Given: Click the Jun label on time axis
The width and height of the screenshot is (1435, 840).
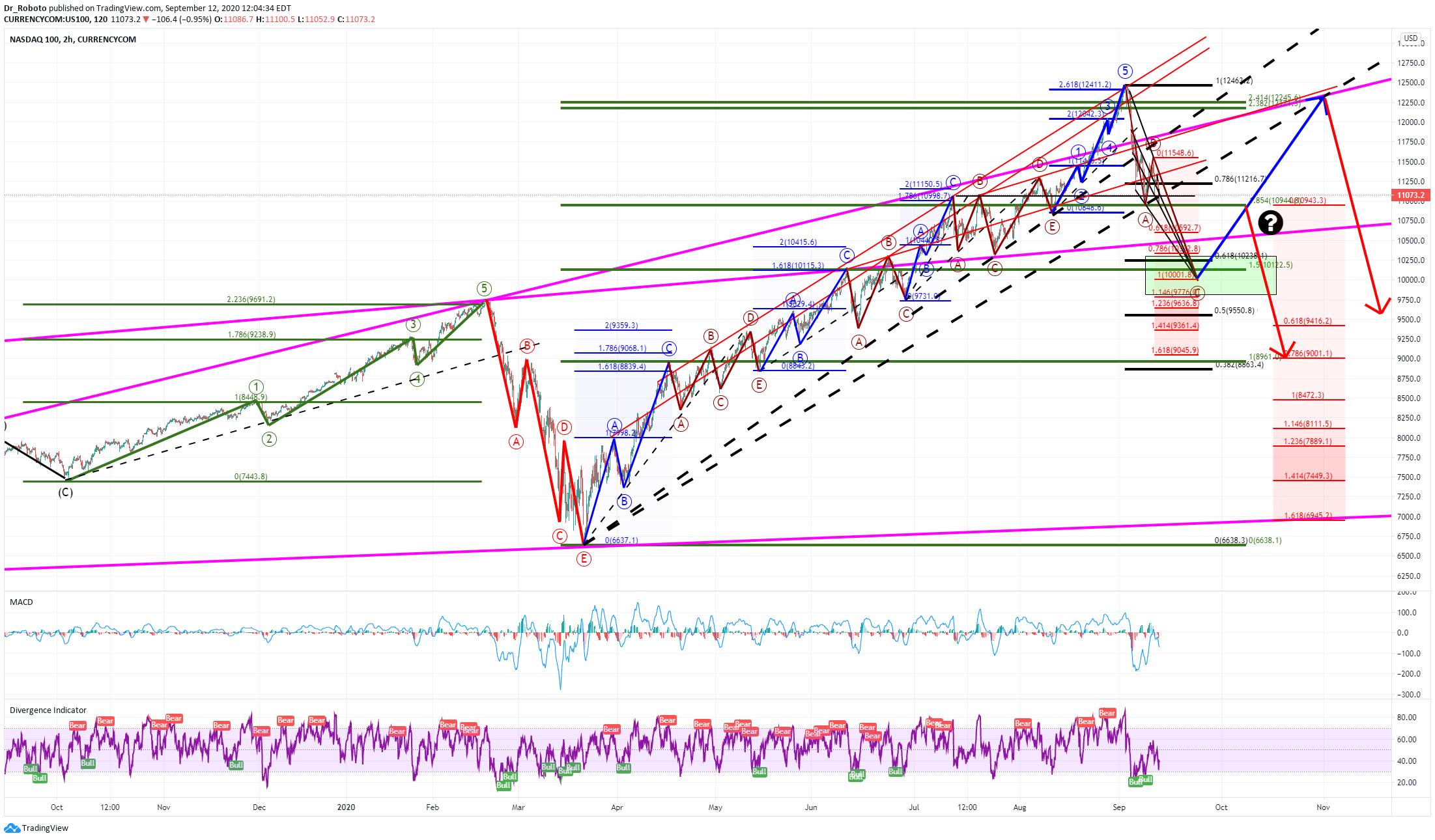Looking at the screenshot, I should (811, 807).
